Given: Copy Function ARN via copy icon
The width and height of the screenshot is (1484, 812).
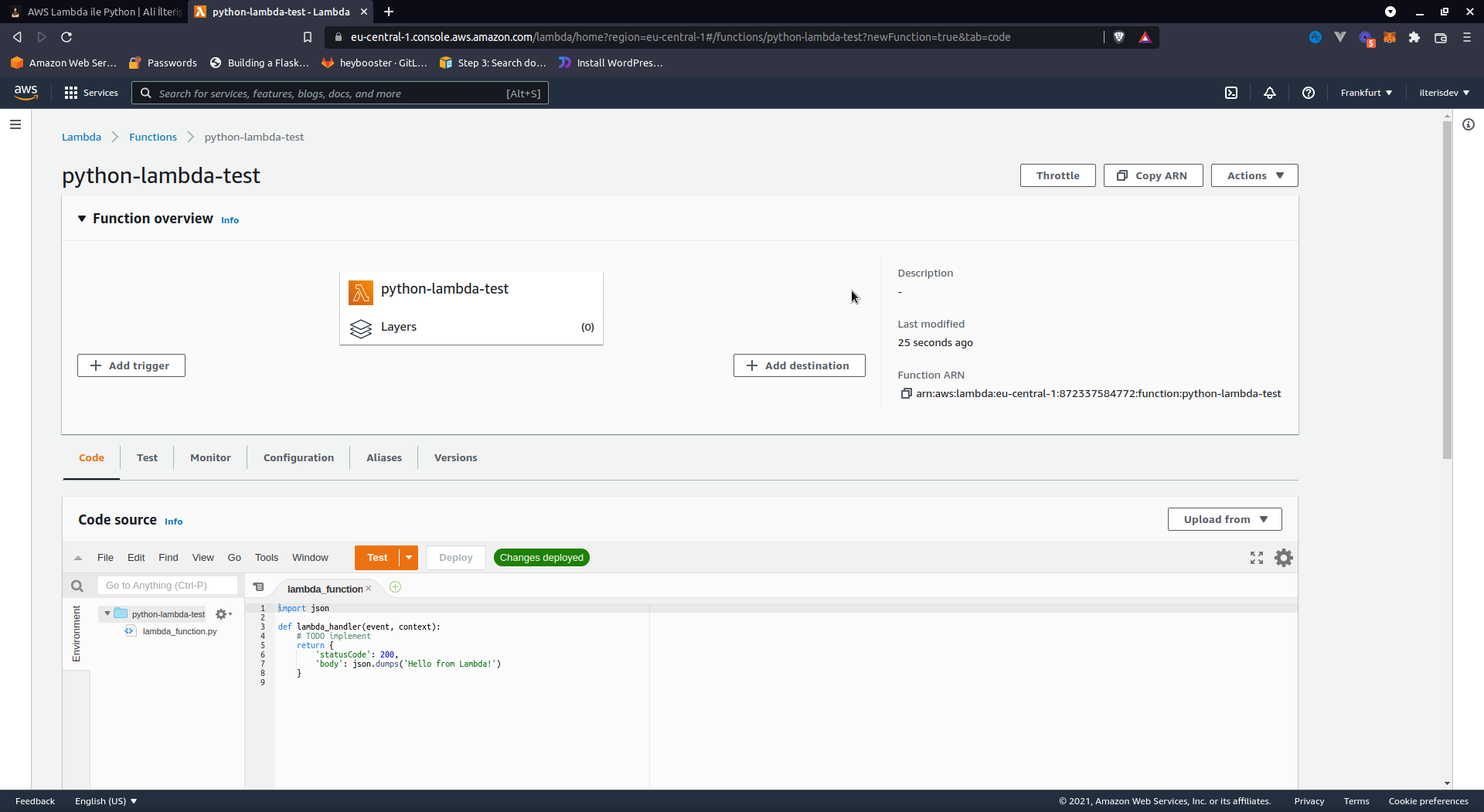Looking at the screenshot, I should pyautogui.click(x=906, y=394).
